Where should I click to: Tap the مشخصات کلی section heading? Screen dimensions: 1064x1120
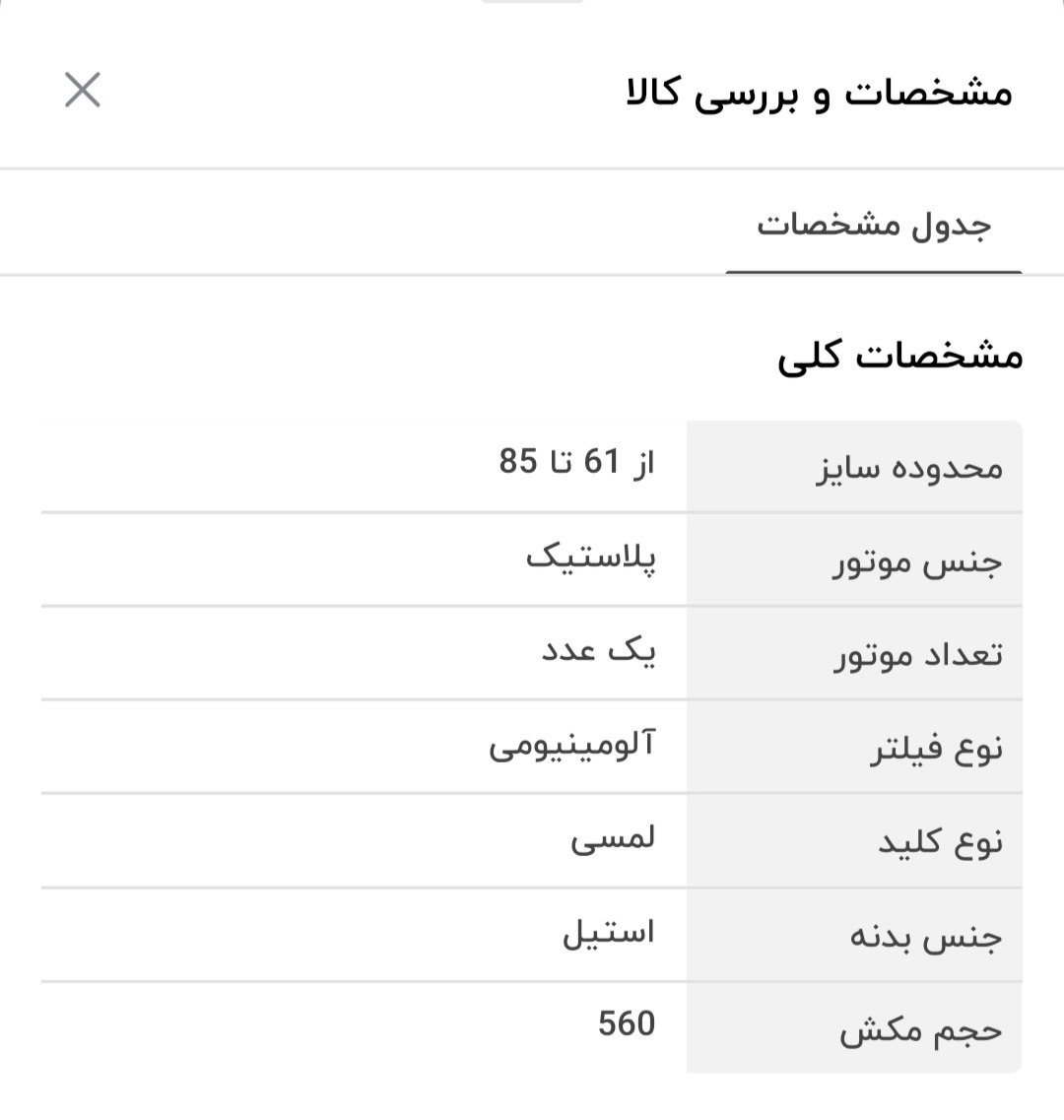899,356
